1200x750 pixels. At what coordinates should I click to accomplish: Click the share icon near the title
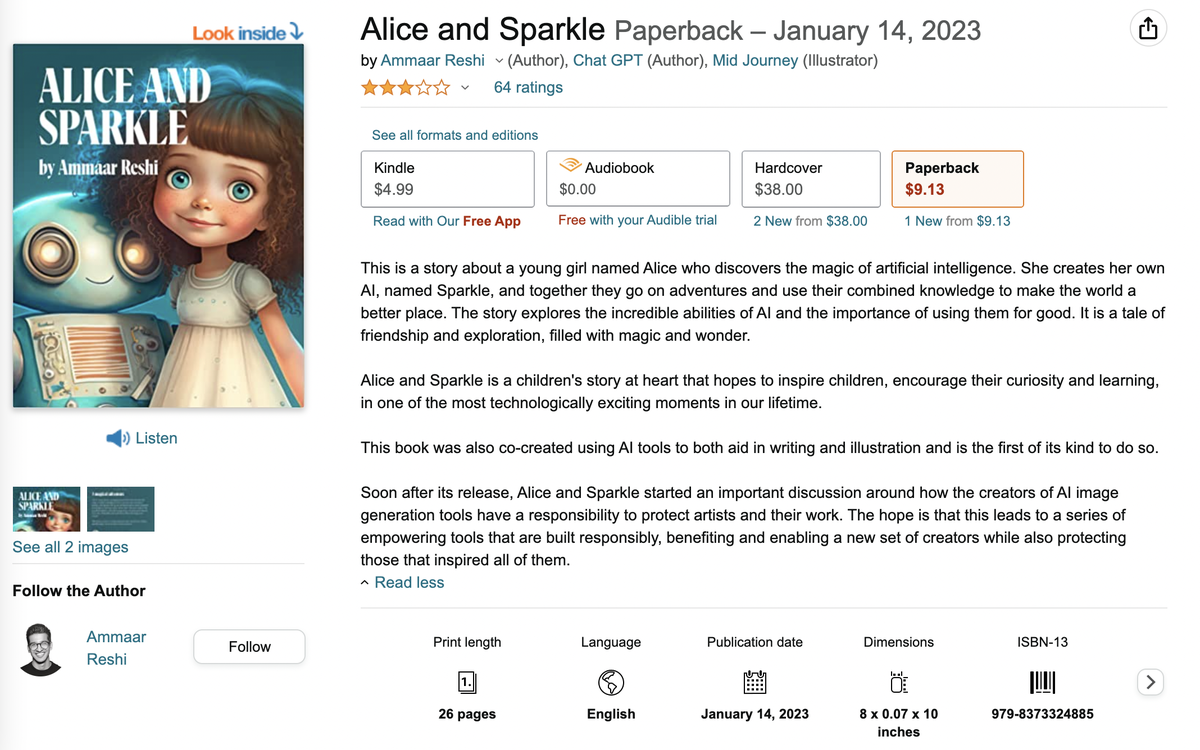pos(1148,28)
